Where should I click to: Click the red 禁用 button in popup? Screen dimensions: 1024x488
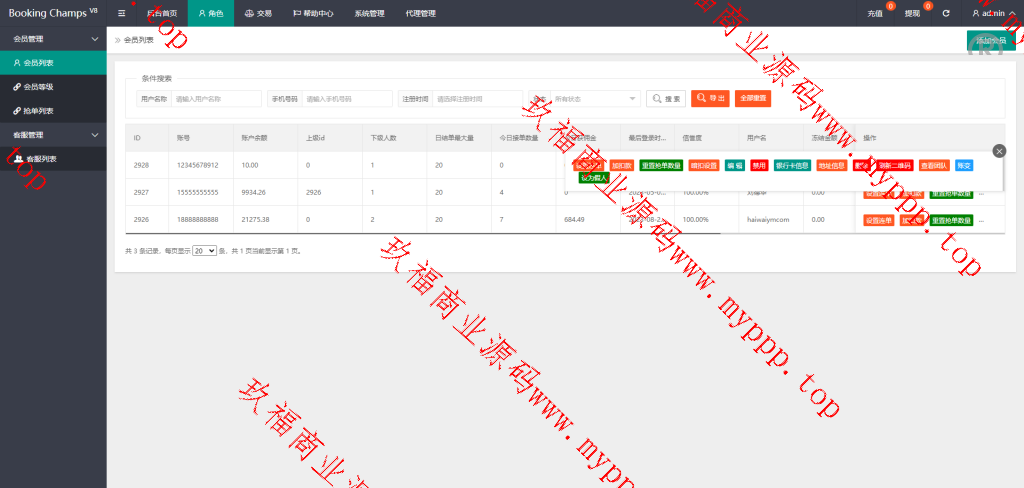pyautogui.click(x=759, y=165)
